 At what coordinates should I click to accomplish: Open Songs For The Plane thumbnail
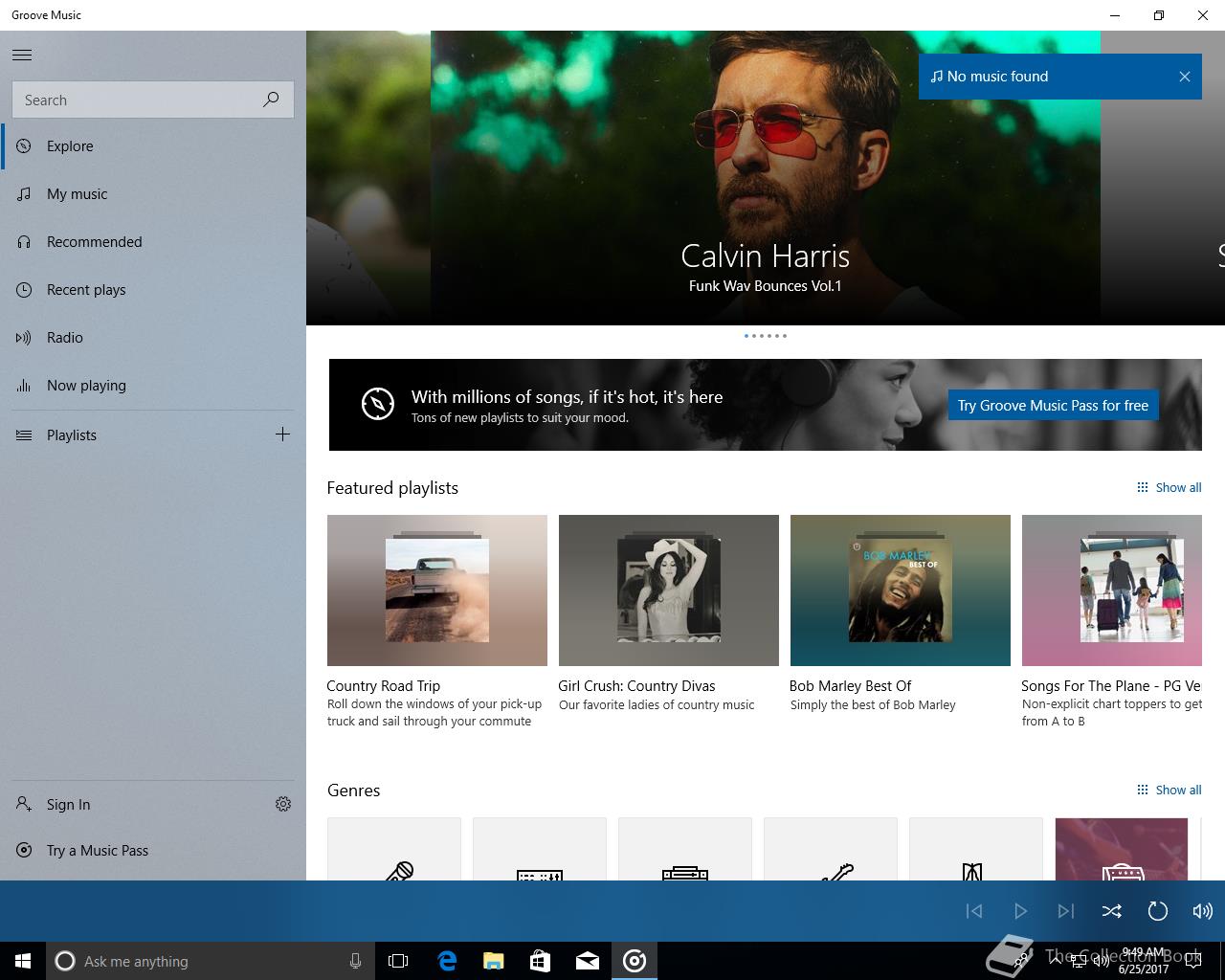[x=1112, y=590]
